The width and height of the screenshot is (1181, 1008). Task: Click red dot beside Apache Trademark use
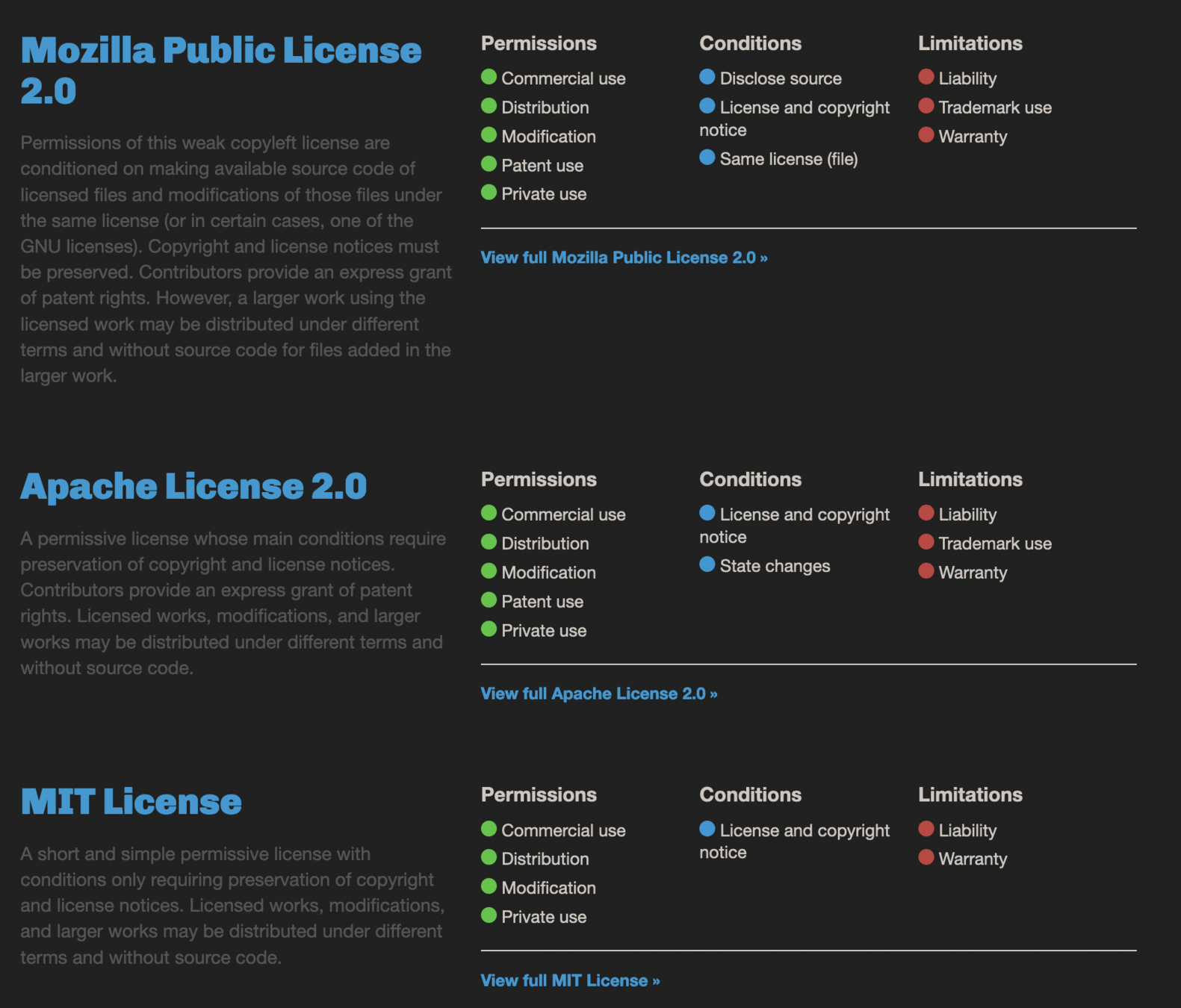pos(926,542)
